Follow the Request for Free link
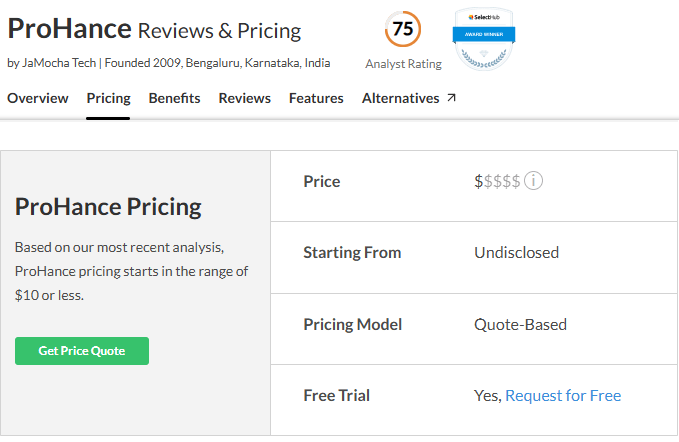679x442 pixels. [x=563, y=396]
